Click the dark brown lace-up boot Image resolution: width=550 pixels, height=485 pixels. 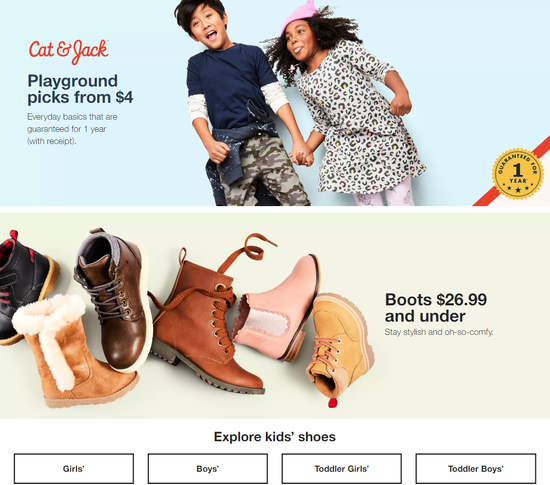[x=114, y=300]
